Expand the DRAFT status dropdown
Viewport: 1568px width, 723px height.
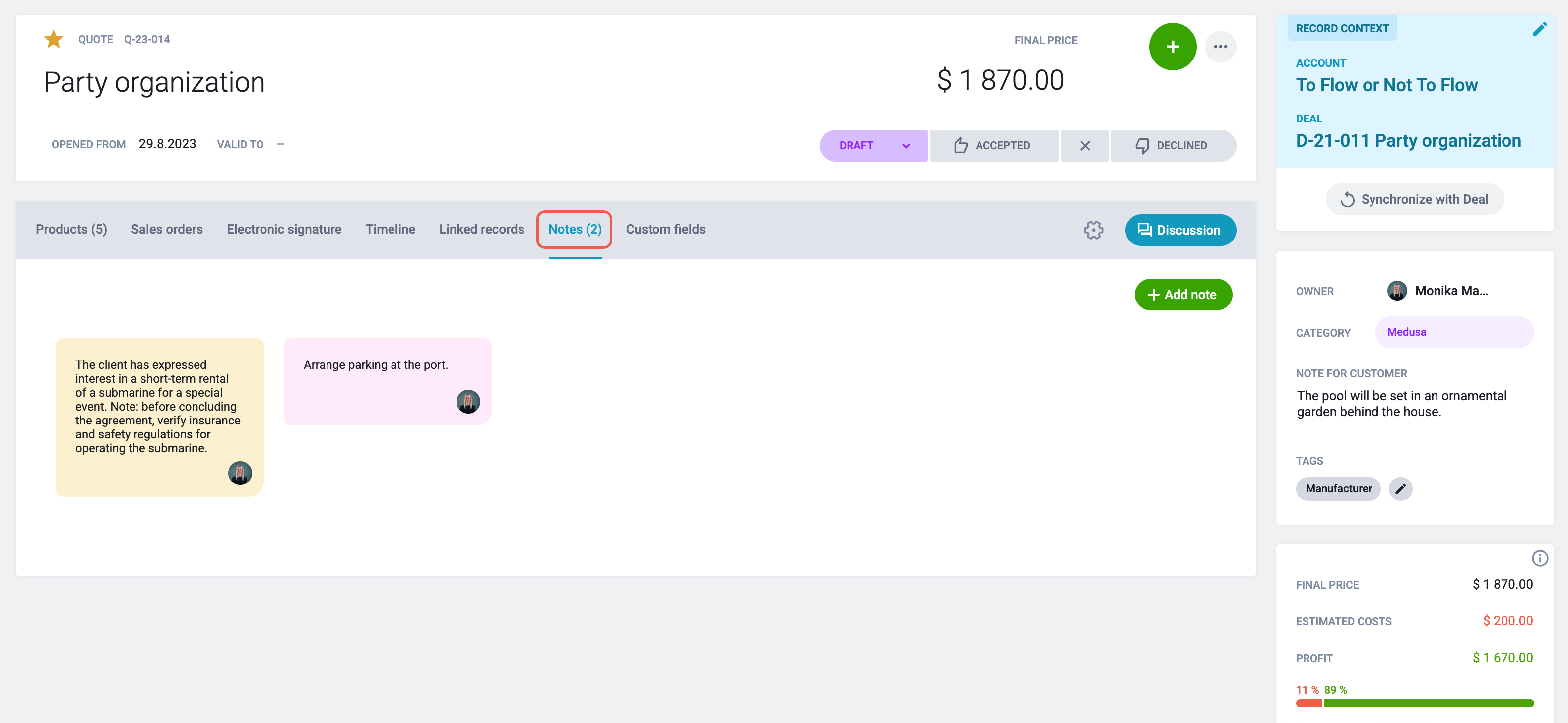coord(873,146)
